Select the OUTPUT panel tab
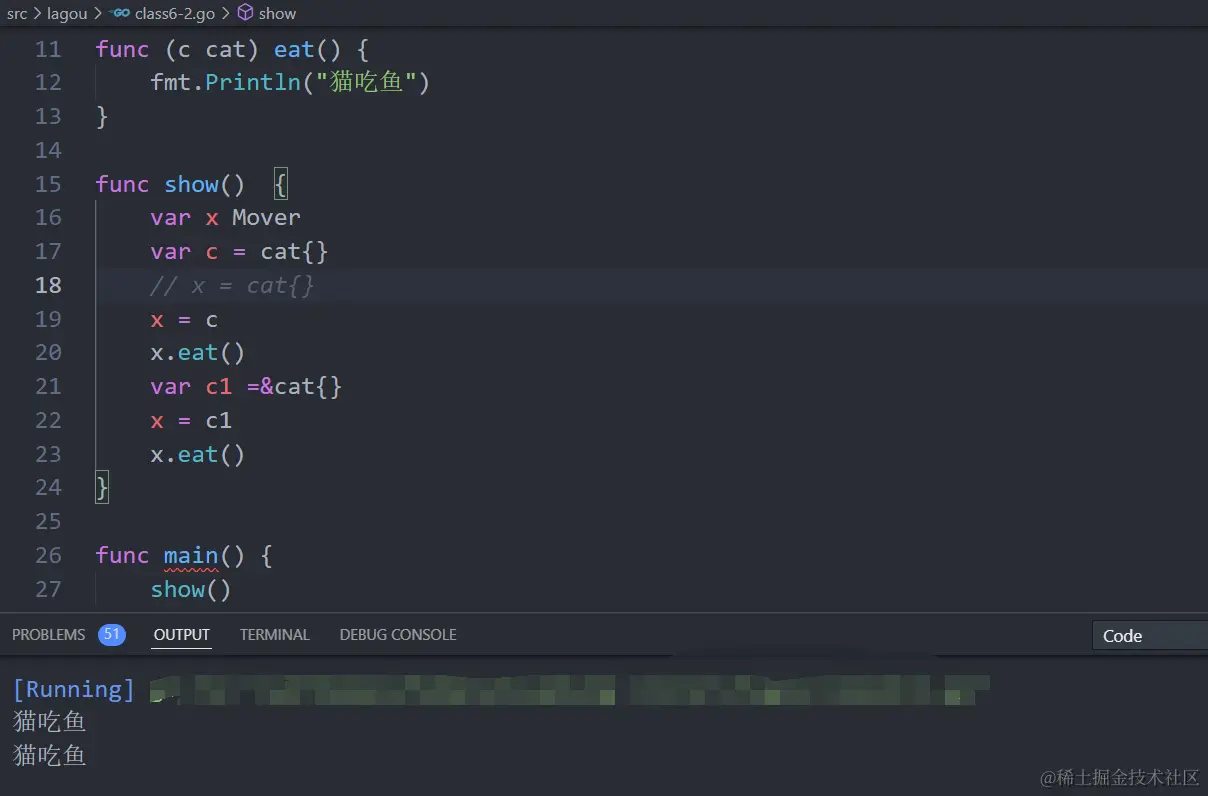The image size is (1208, 796). click(x=182, y=635)
